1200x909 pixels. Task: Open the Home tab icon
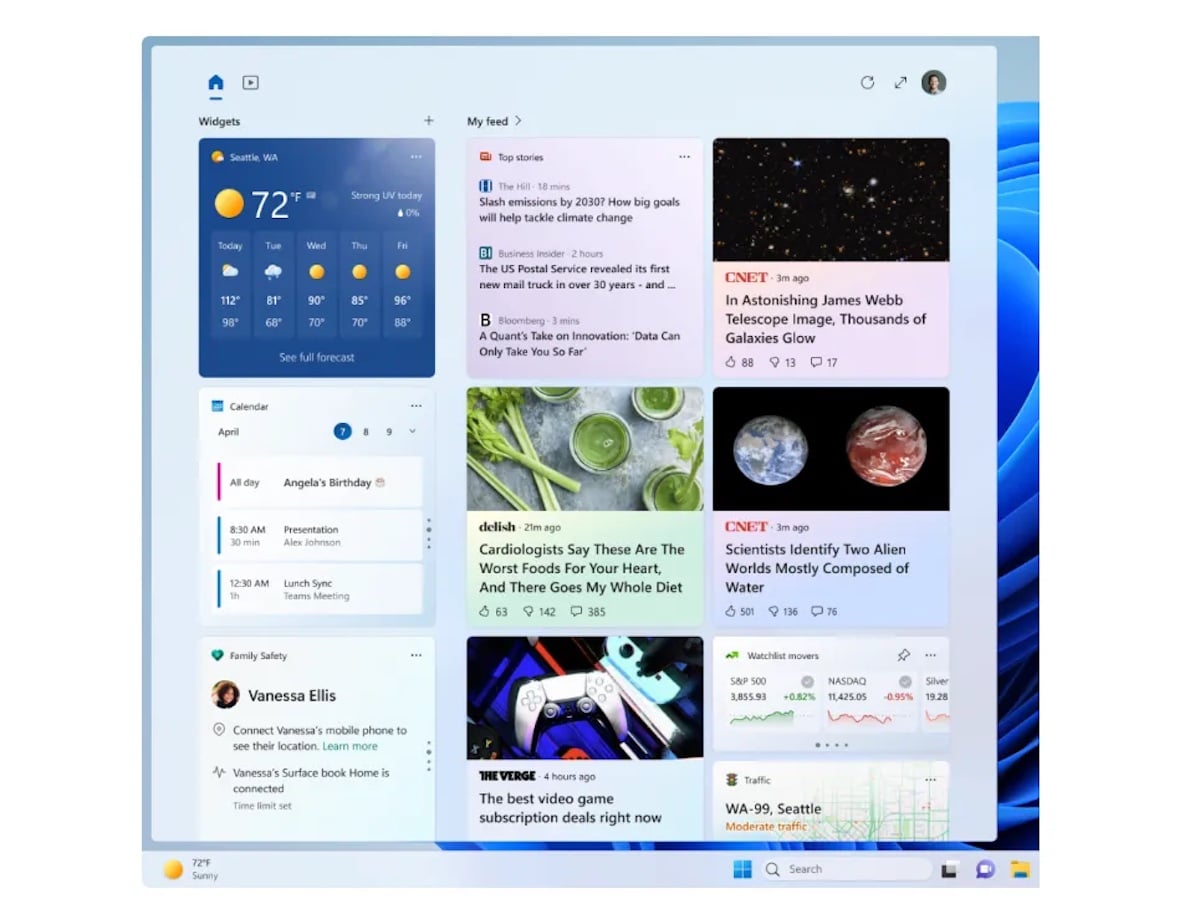(x=216, y=83)
